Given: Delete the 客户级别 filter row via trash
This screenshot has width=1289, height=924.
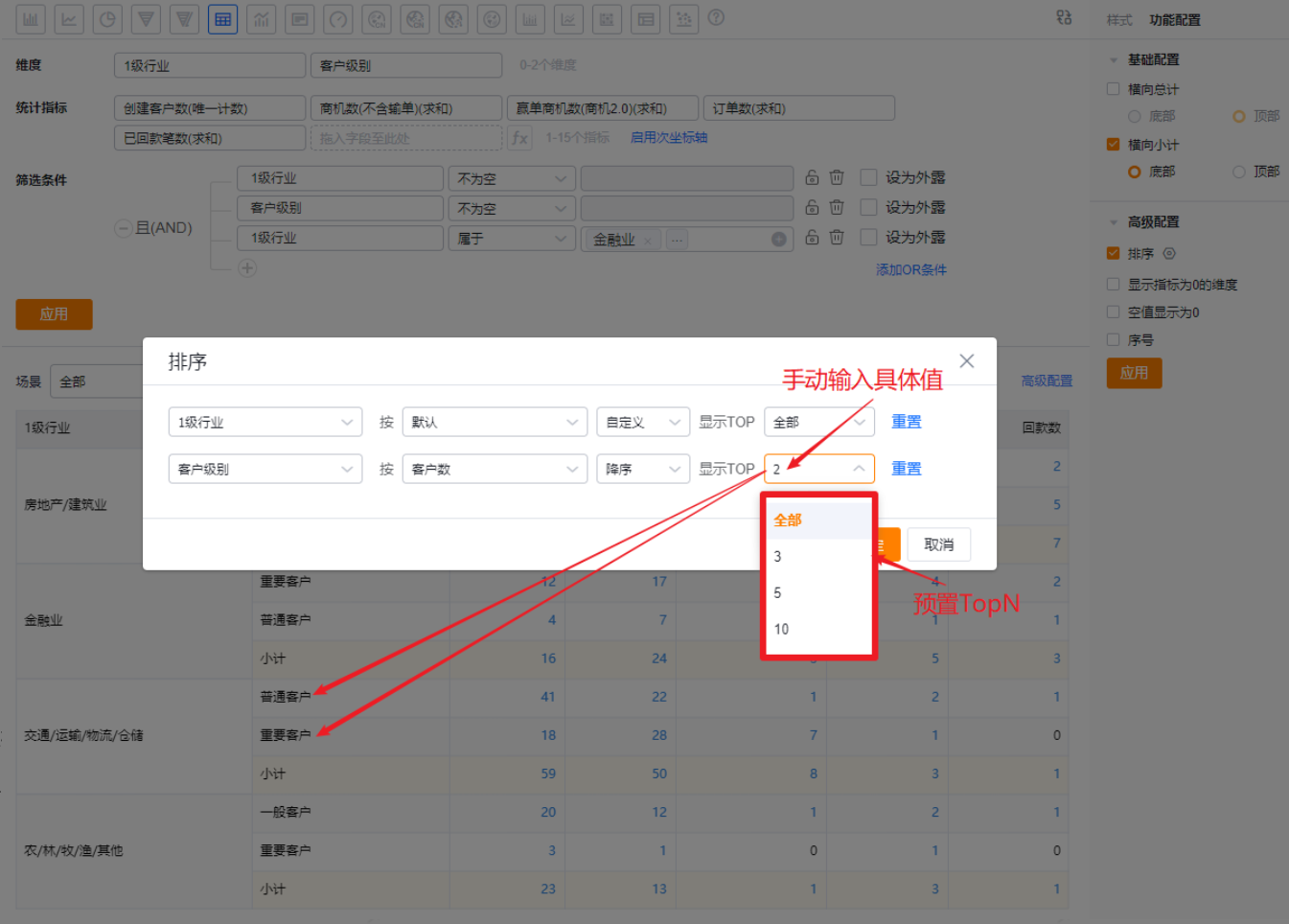Looking at the screenshot, I should (837, 207).
